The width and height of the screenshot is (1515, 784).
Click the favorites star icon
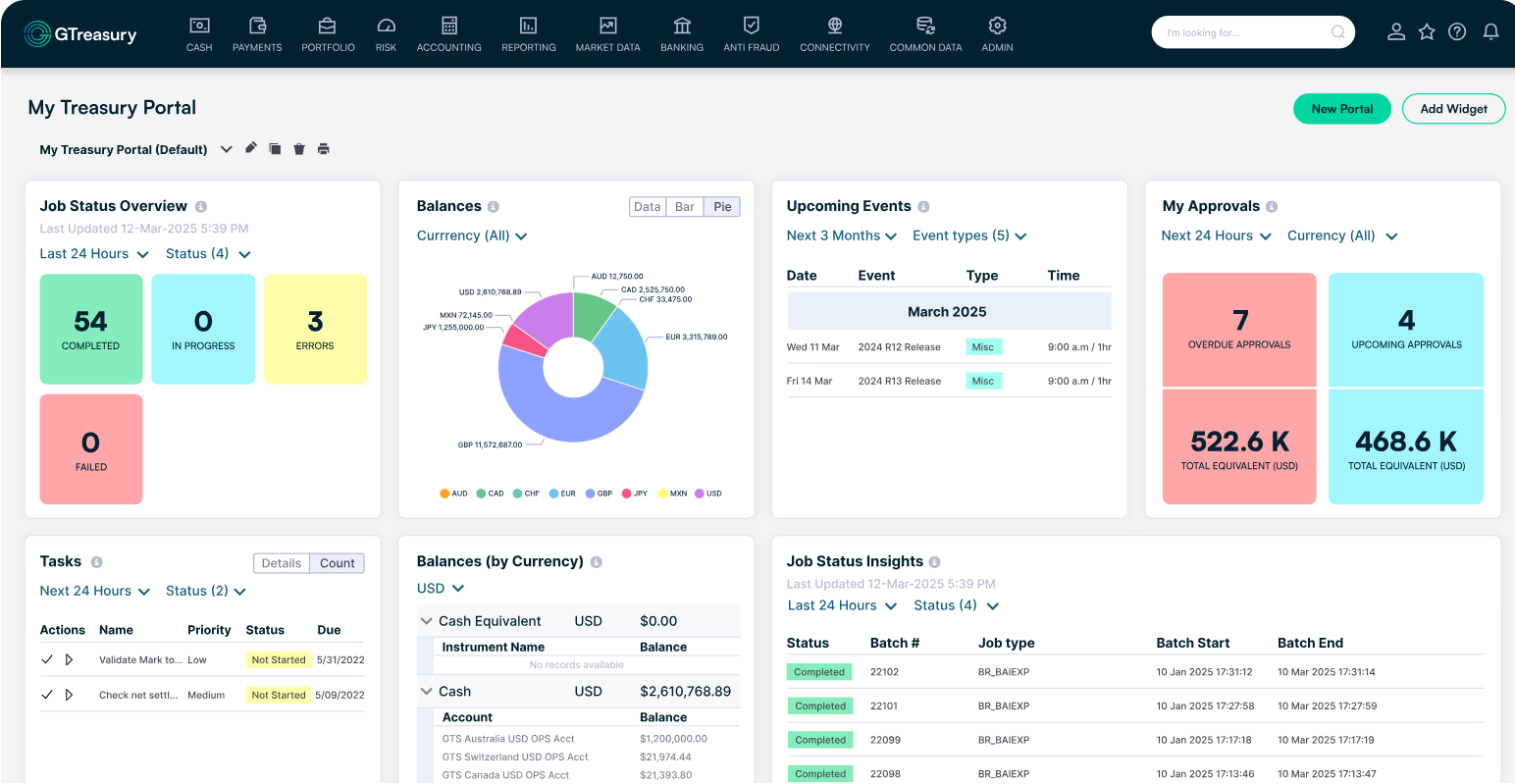pyautogui.click(x=1427, y=32)
